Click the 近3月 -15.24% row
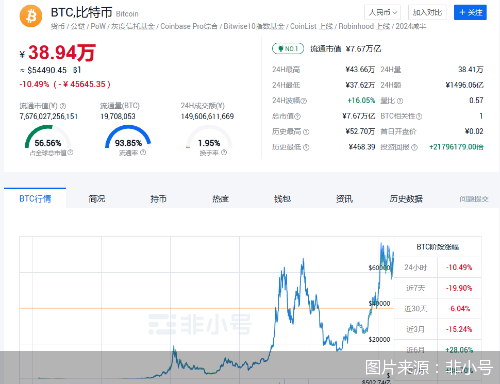The height and width of the screenshot is (384, 500). pyautogui.click(x=438, y=329)
